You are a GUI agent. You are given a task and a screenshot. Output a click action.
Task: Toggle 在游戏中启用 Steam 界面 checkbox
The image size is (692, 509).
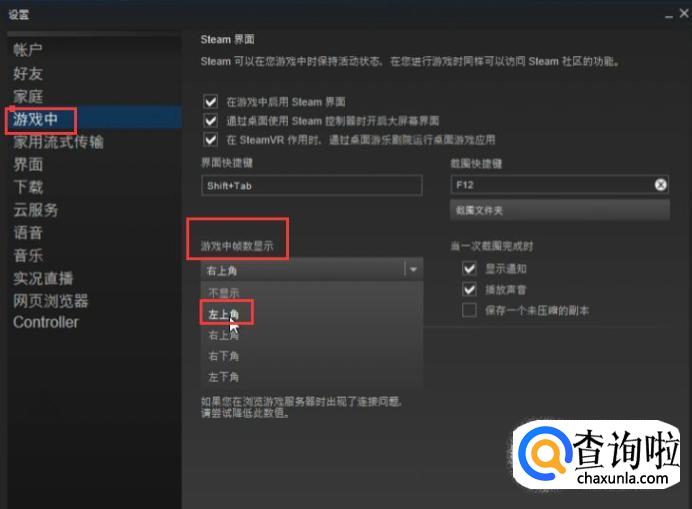click(211, 102)
